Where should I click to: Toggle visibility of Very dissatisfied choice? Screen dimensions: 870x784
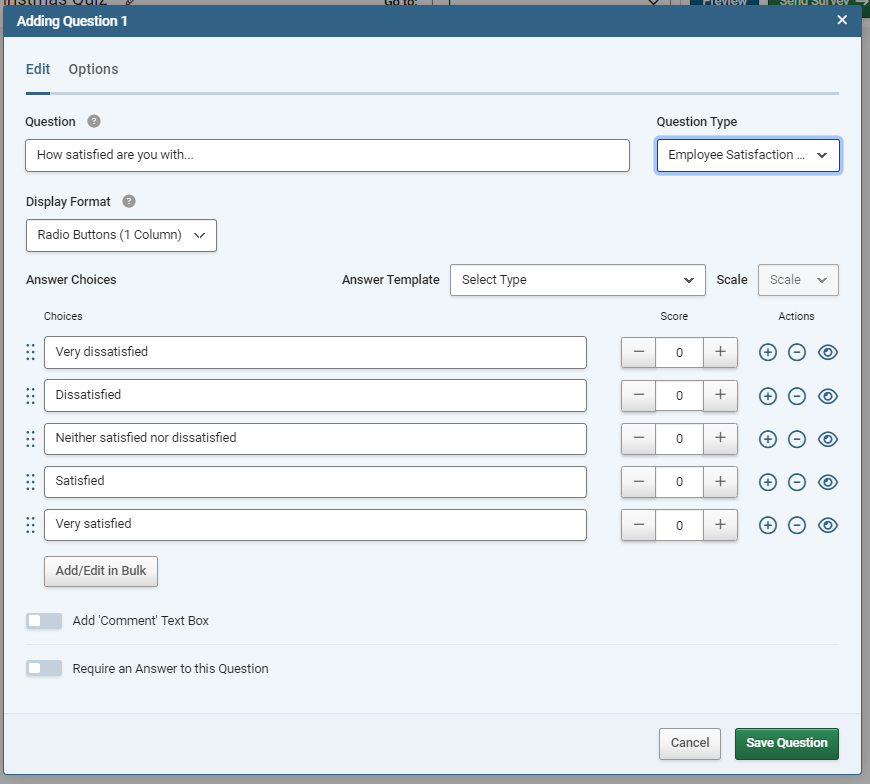pos(827,352)
